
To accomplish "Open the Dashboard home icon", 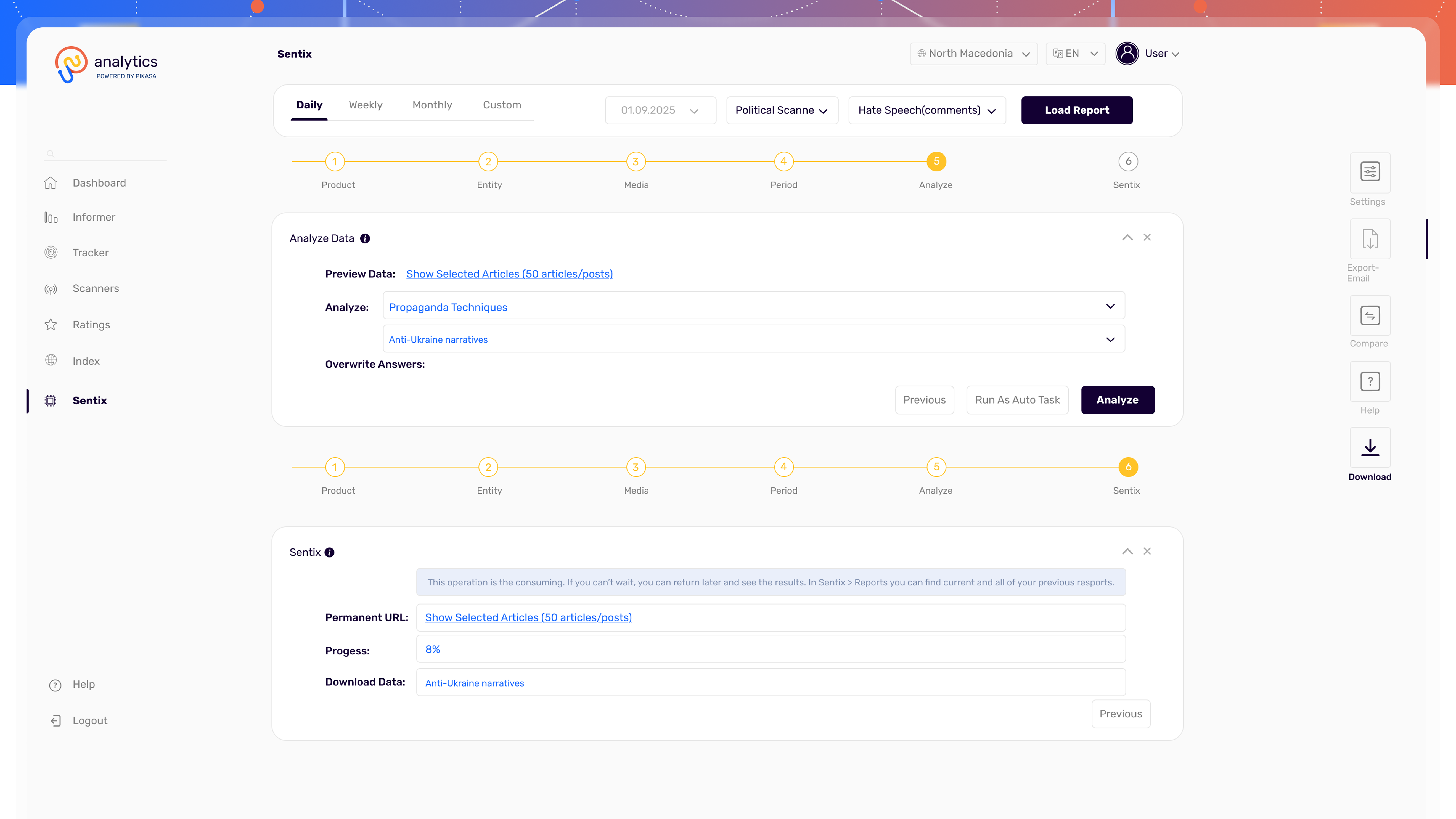I will [50, 183].
